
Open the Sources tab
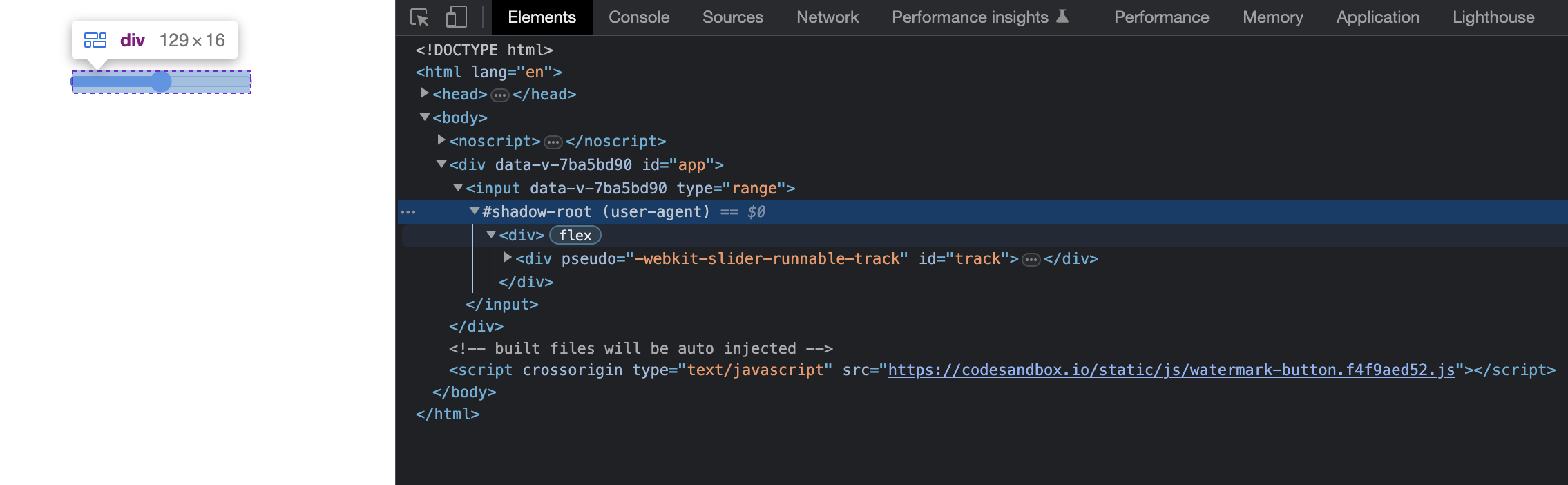[733, 17]
